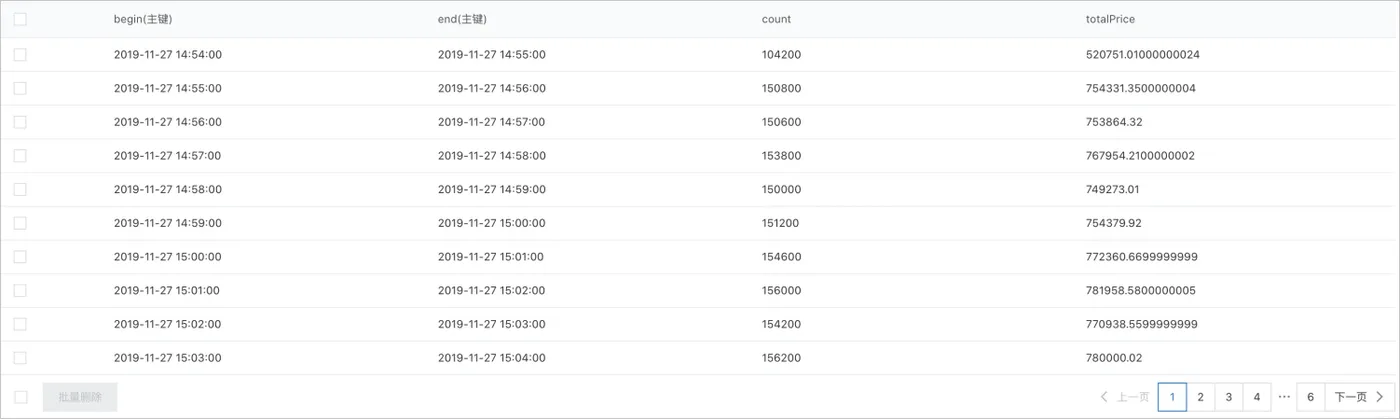Open page 2 in pagination
The height and width of the screenshot is (419, 1400).
(x=1200, y=397)
